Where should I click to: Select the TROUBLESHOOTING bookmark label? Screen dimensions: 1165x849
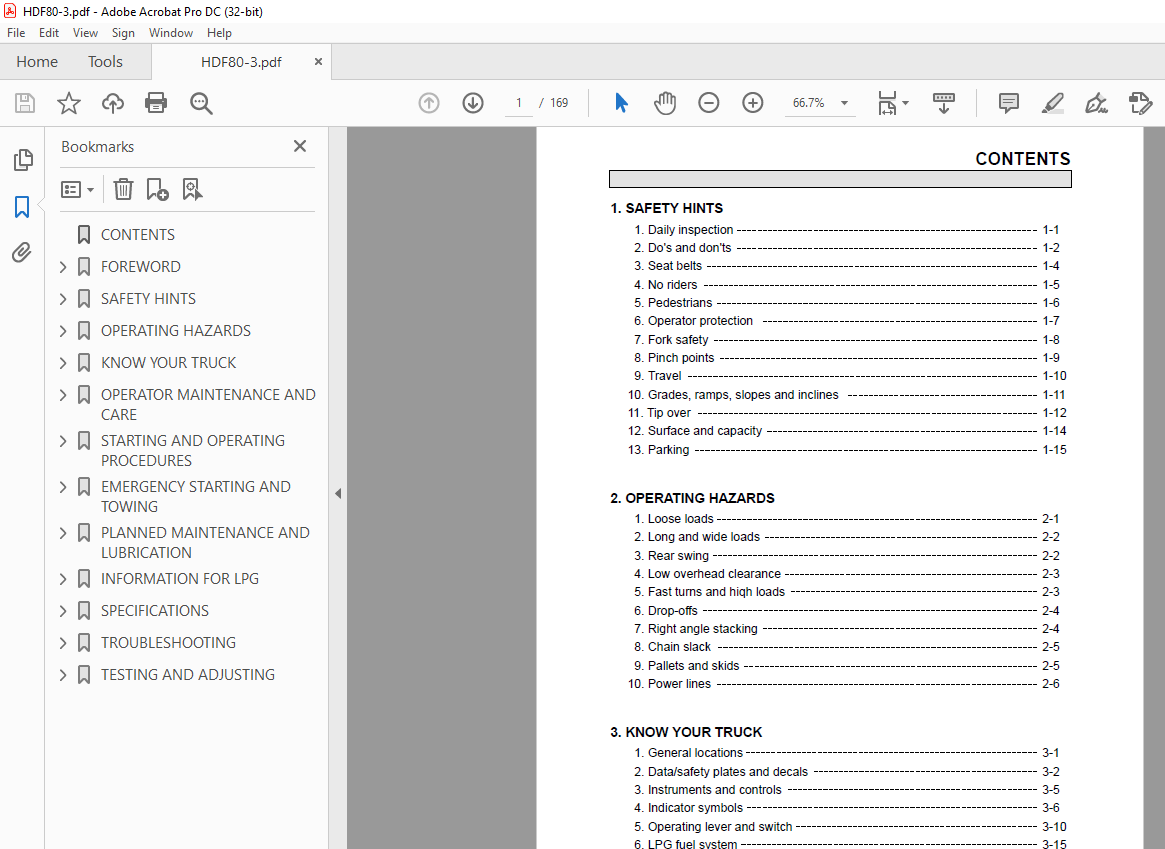[x=169, y=643]
